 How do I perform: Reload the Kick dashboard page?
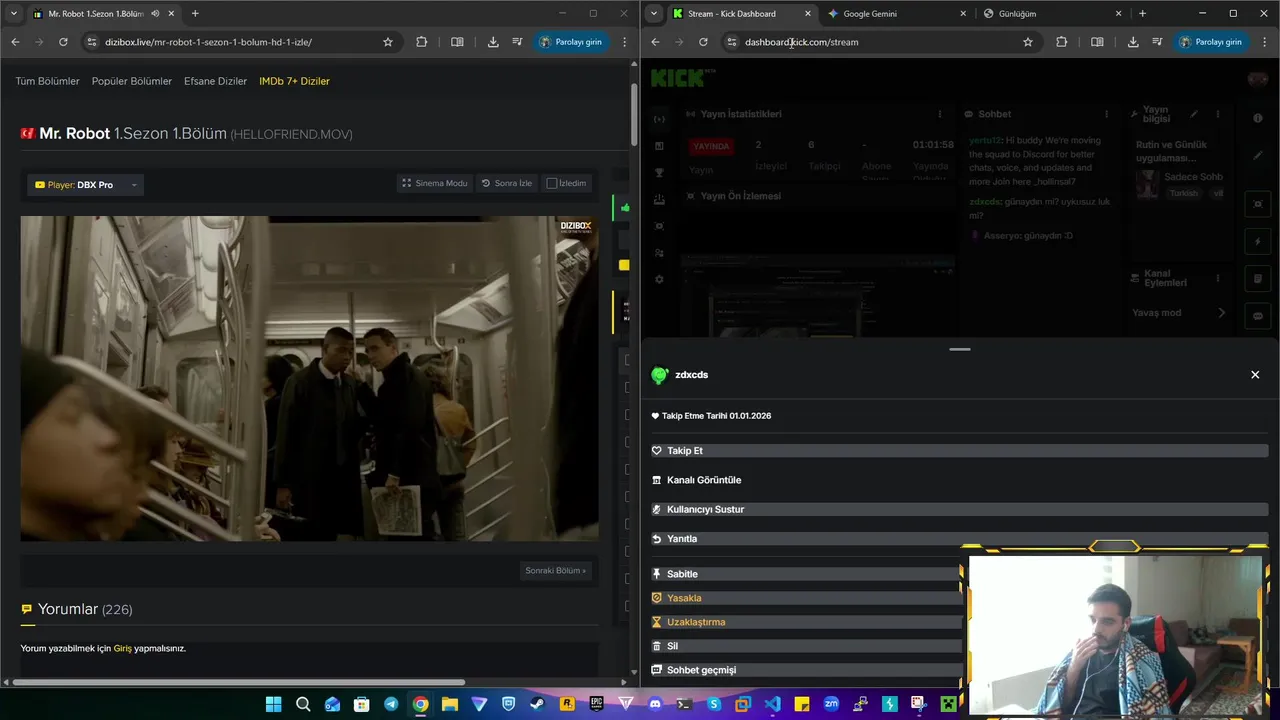click(703, 42)
